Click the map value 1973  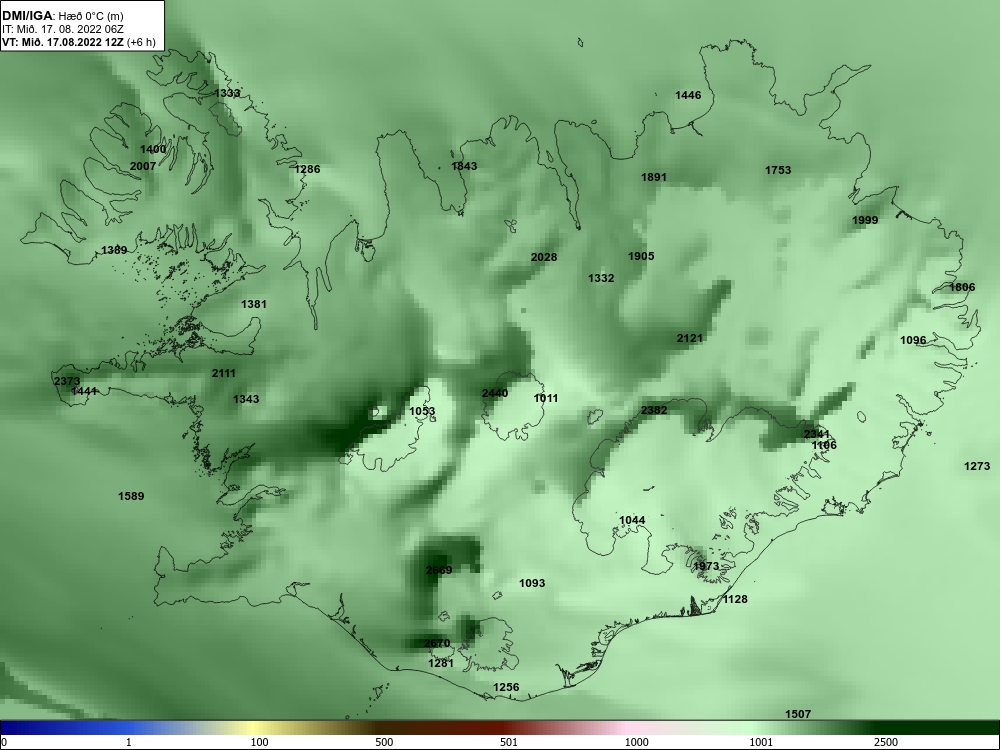click(706, 566)
